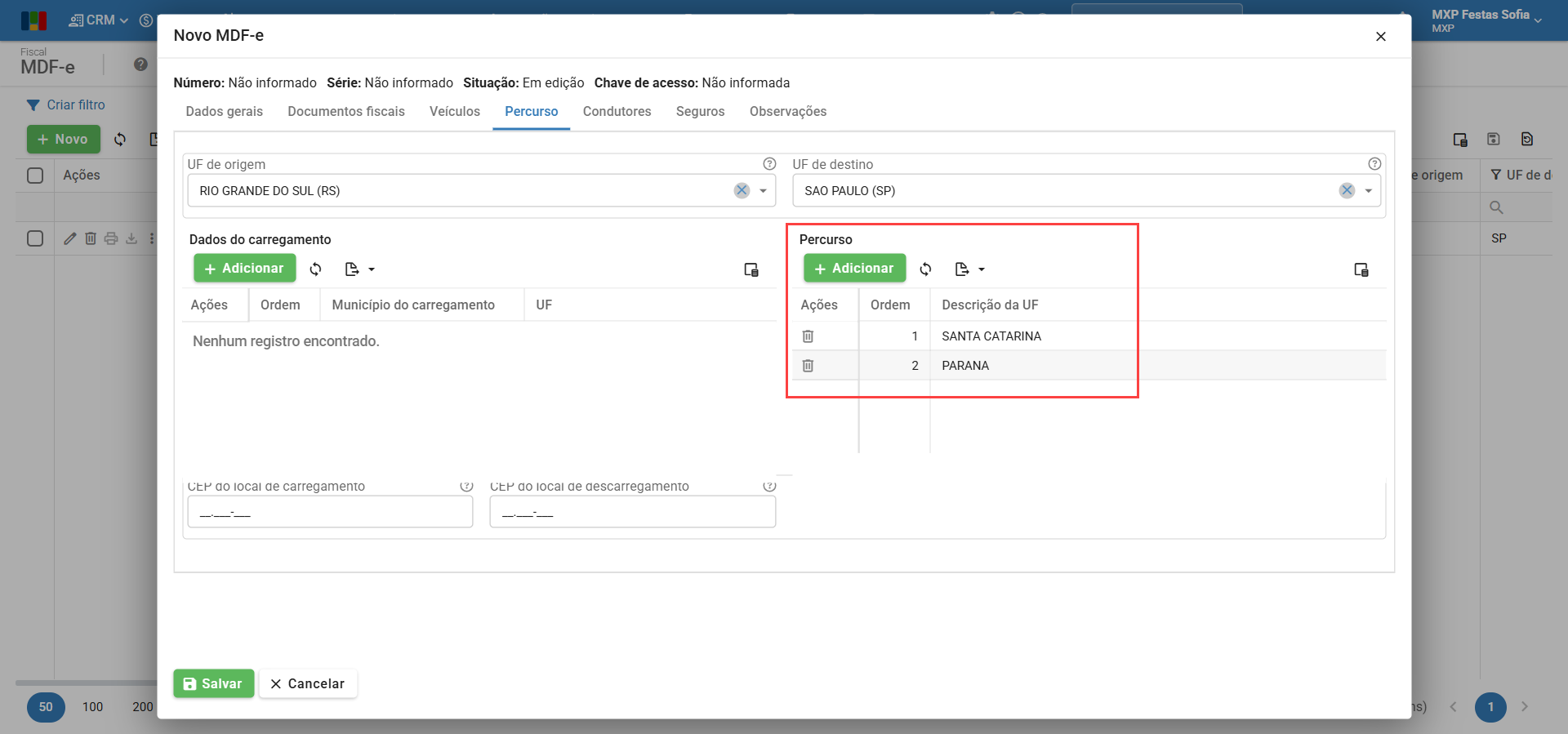Click trash icon in background MDF-e list row
This screenshot has width=1568, height=734.
(x=91, y=238)
